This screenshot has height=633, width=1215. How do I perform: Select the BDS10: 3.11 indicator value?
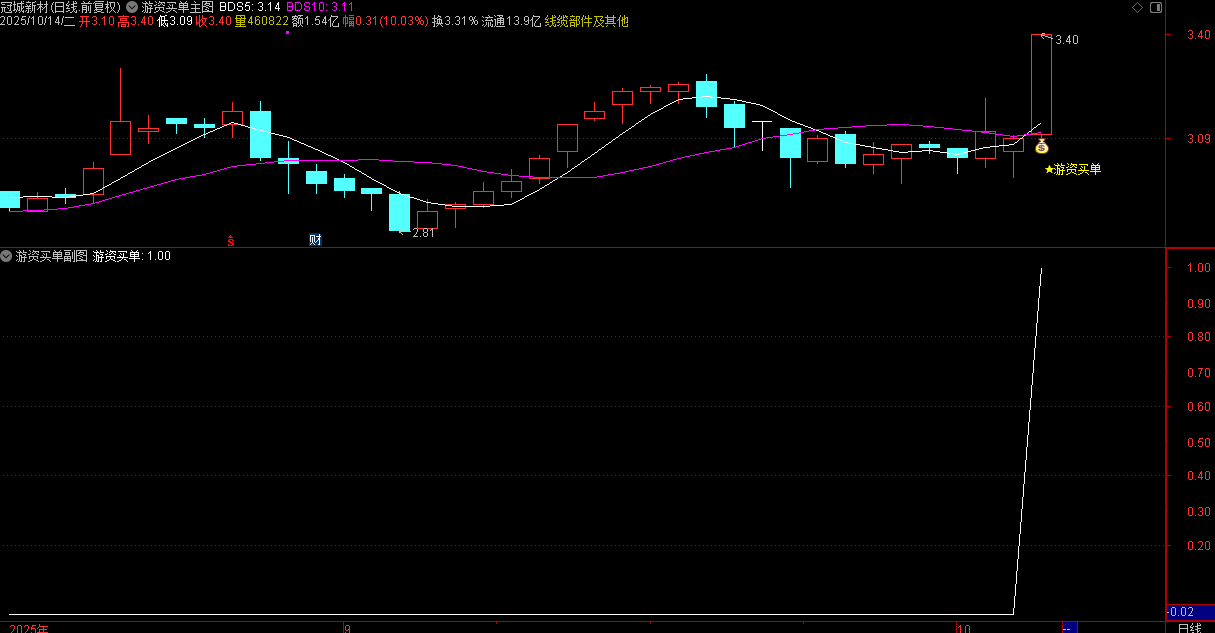pyautogui.click(x=319, y=6)
